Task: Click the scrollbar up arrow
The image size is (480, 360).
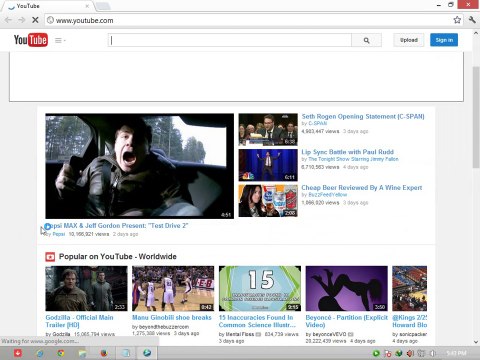Action: 476,33
